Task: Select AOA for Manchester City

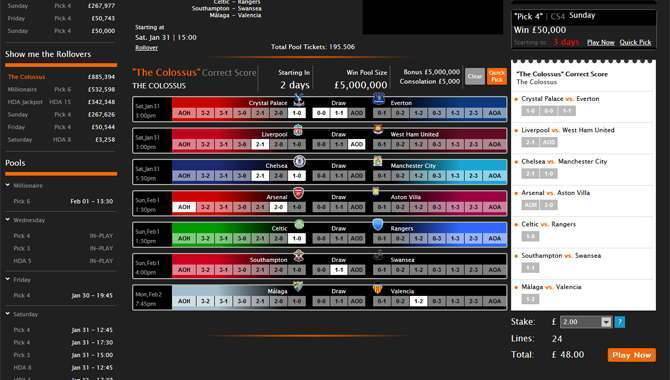Action: 494,176
